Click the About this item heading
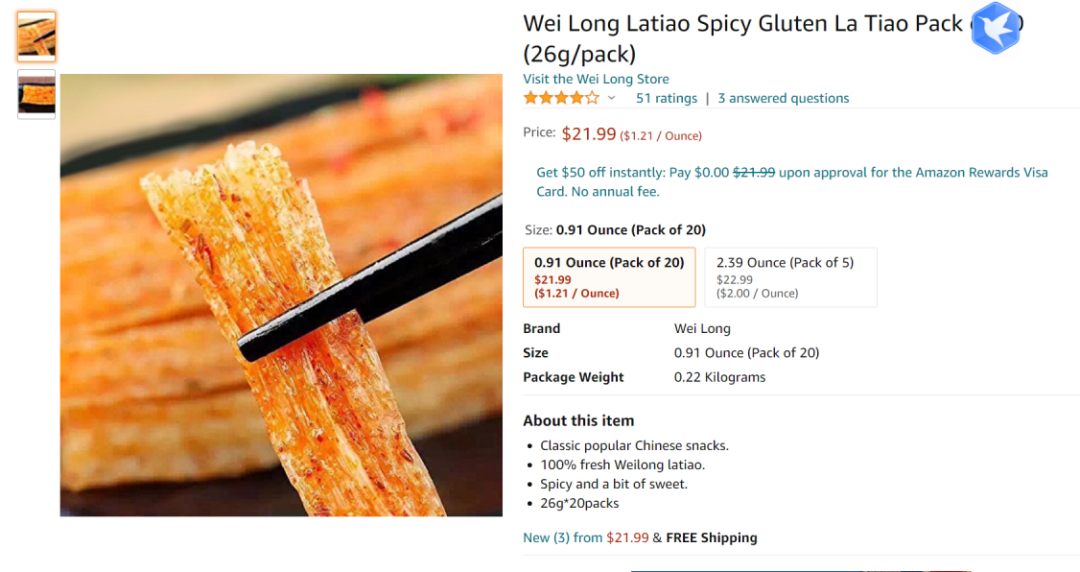 pos(578,421)
